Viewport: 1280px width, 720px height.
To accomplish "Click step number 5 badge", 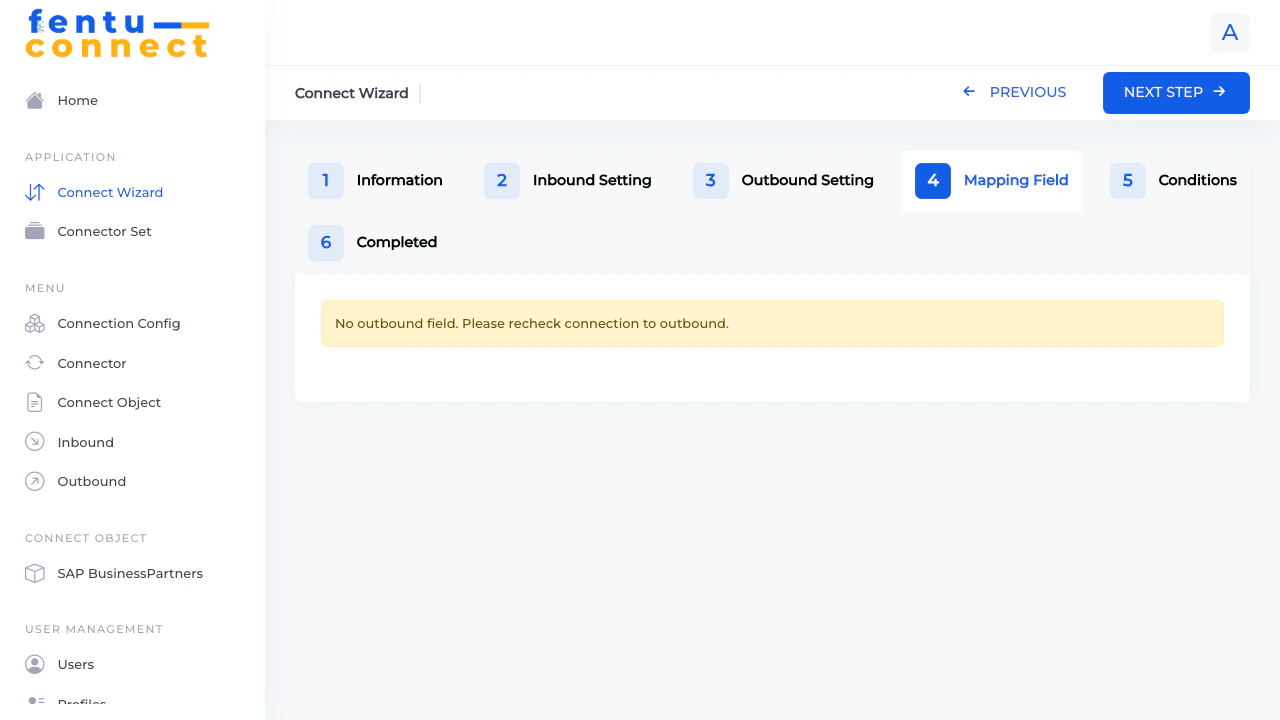I will 1128,181.
